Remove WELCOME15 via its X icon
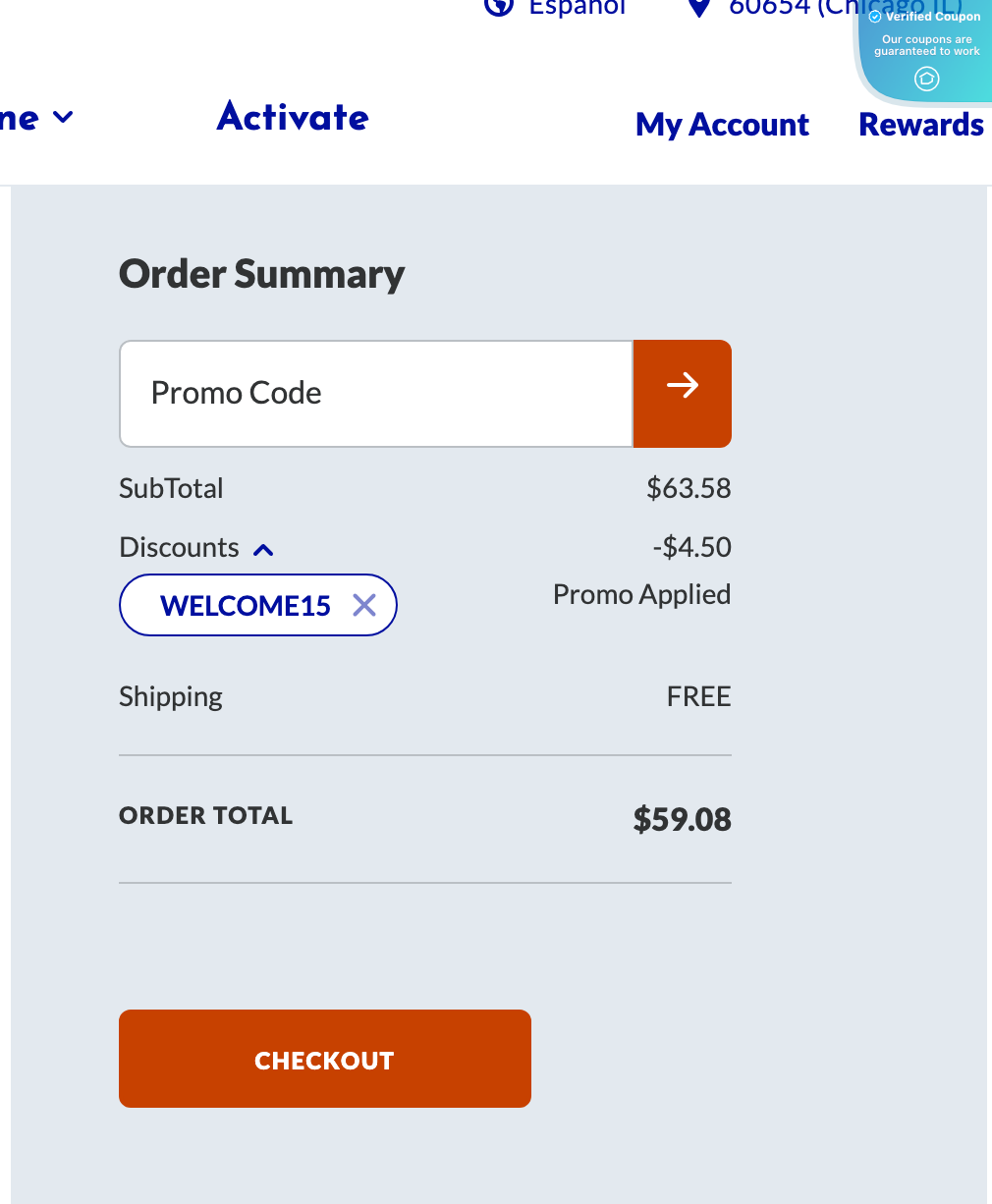 pyautogui.click(x=364, y=605)
